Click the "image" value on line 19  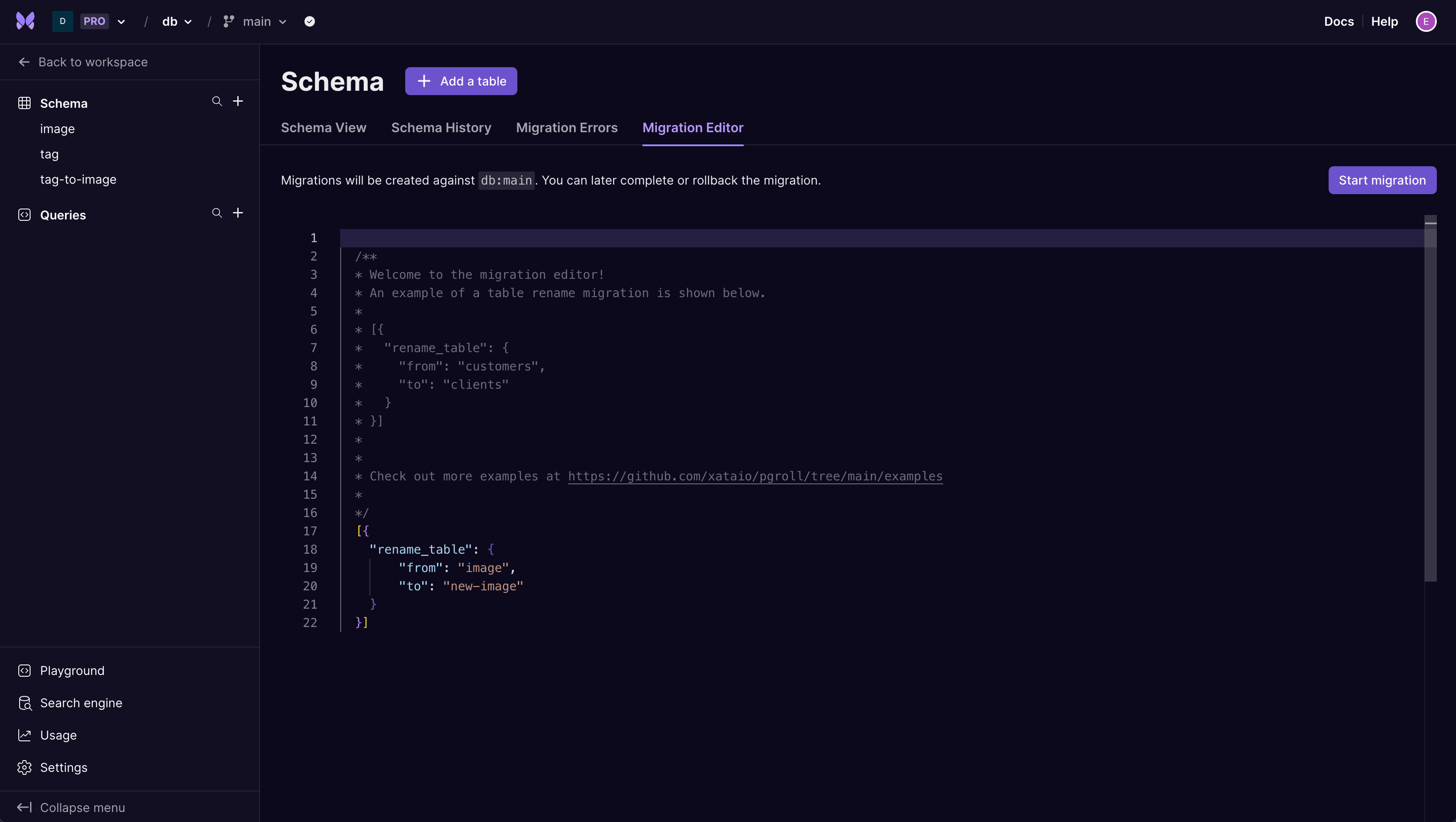click(483, 568)
